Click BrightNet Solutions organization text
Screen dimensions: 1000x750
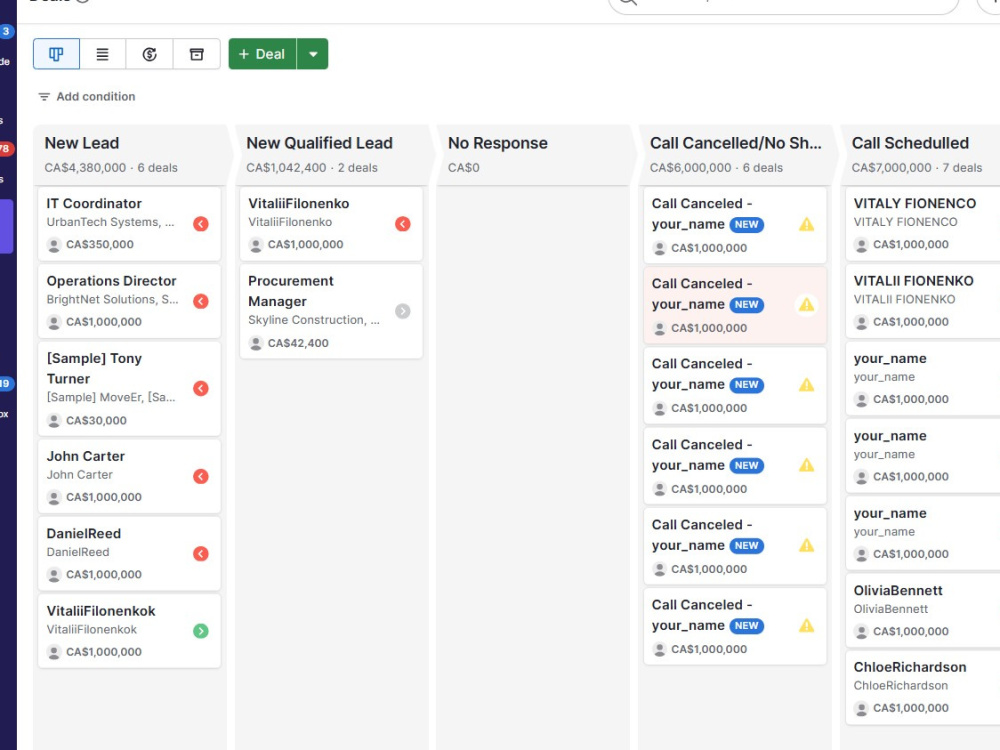coord(112,299)
